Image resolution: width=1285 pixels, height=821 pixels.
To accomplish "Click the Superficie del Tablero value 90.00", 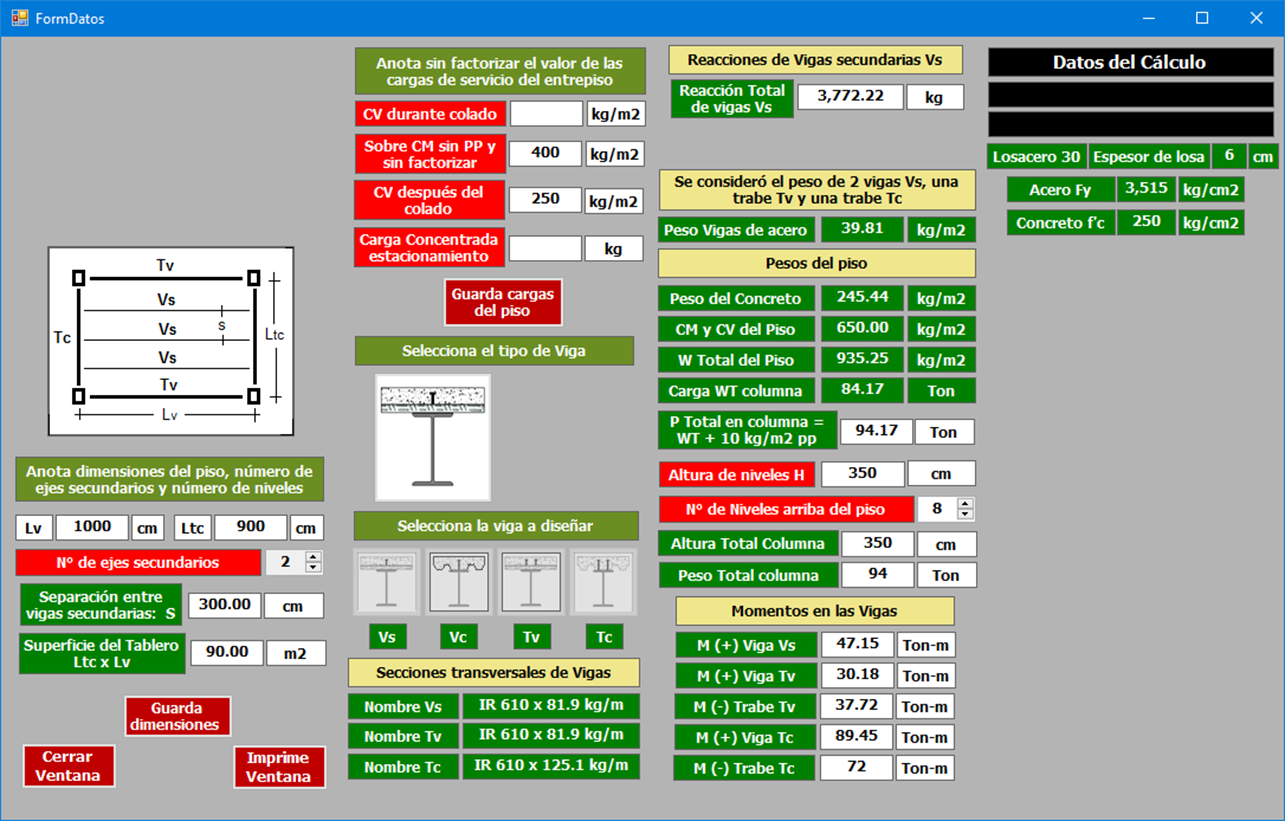I will coord(227,652).
